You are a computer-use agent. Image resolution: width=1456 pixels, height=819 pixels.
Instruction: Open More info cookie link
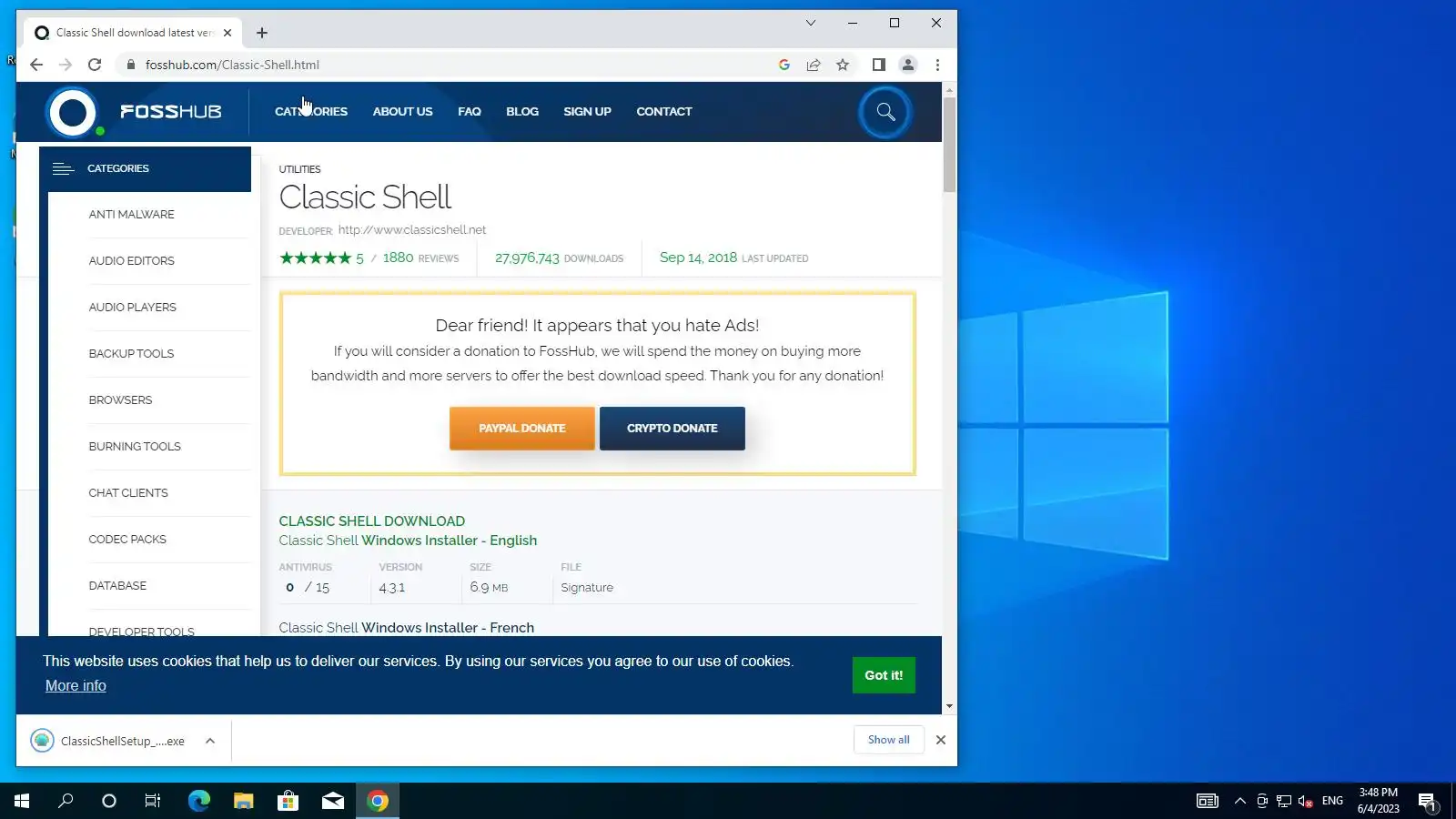click(76, 686)
